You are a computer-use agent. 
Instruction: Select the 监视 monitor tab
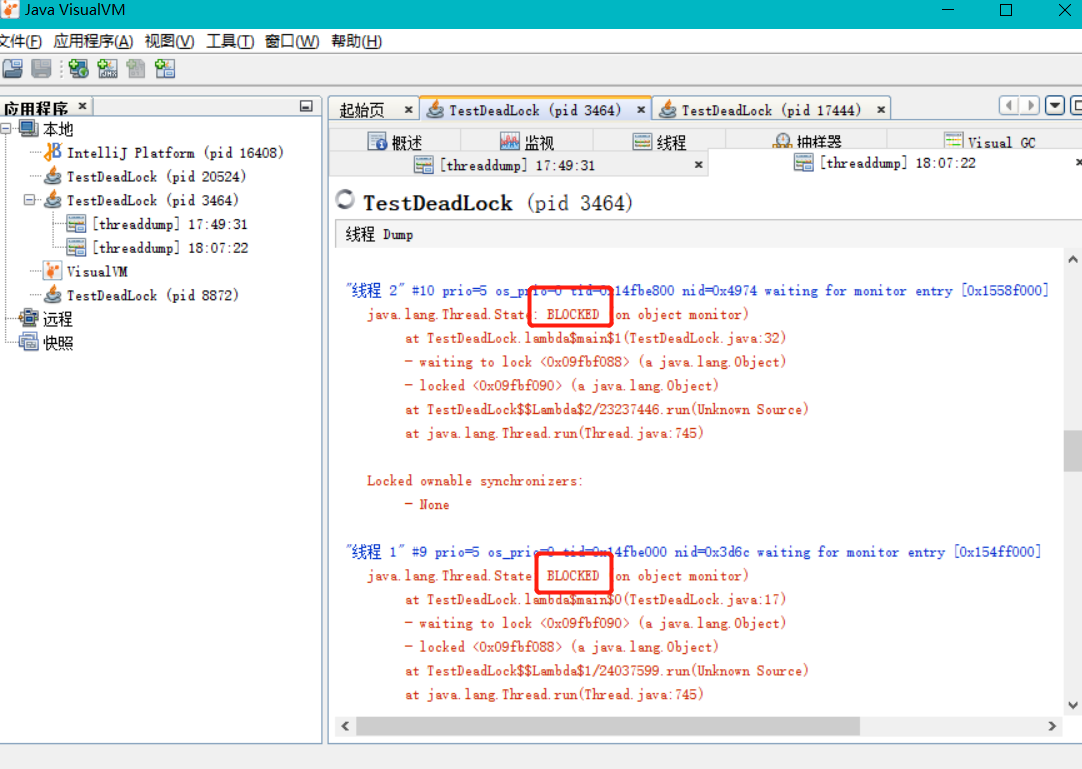click(527, 142)
